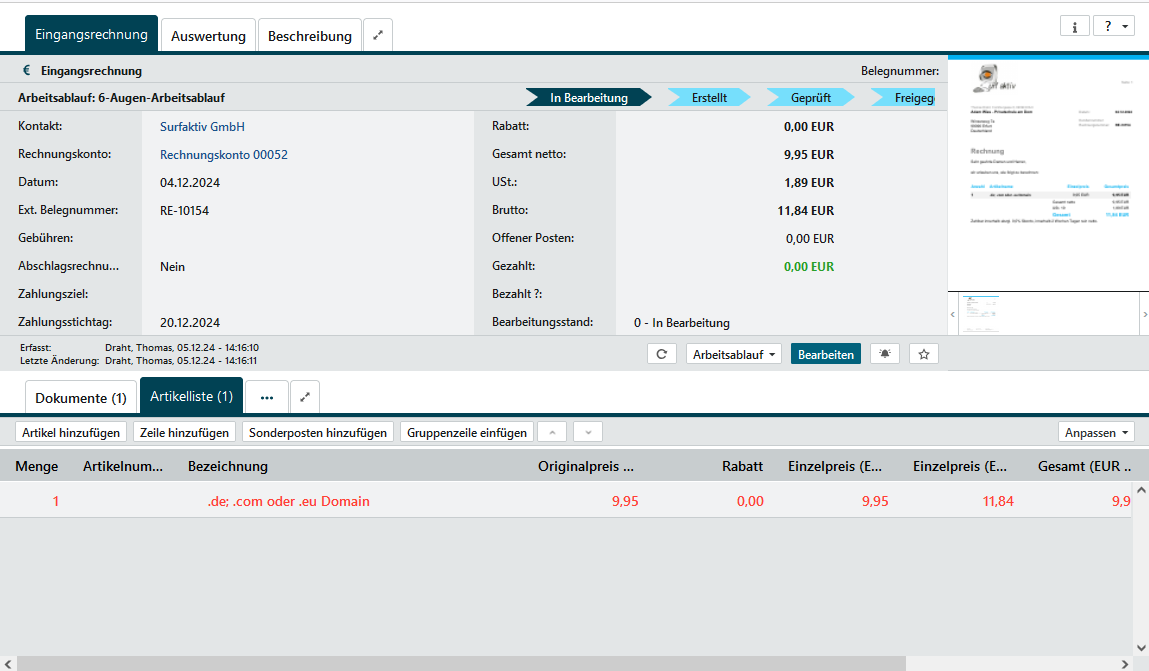Viewport: 1149px width, 671px height.
Task: Switch to the Auswertung tab
Action: 208,36
